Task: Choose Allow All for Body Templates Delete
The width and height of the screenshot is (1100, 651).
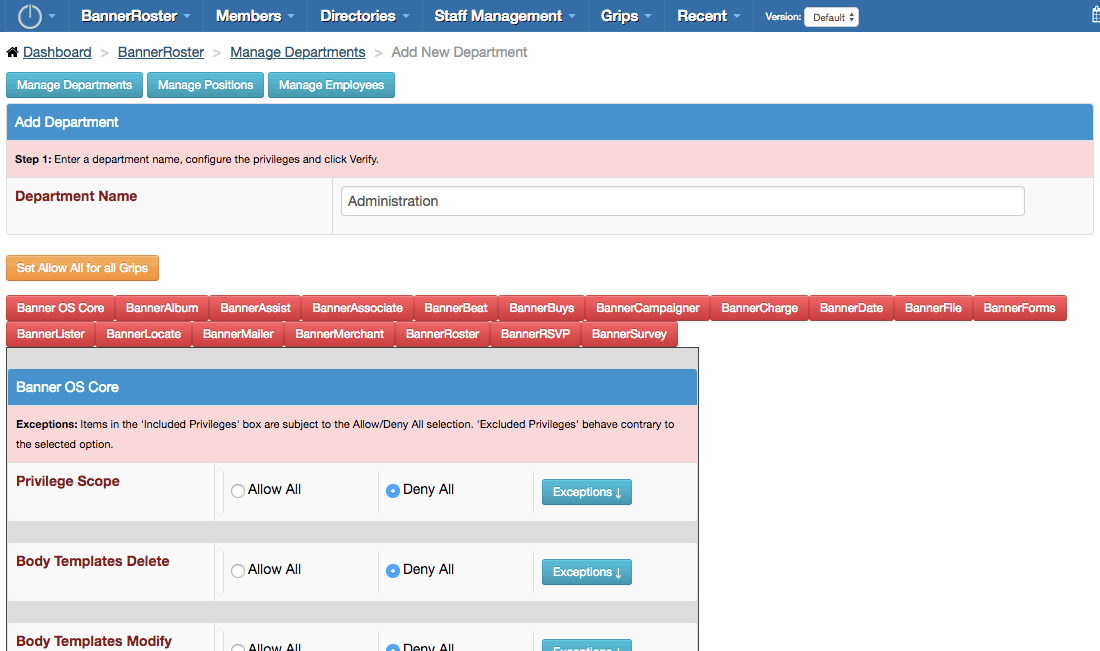Action: 238,570
